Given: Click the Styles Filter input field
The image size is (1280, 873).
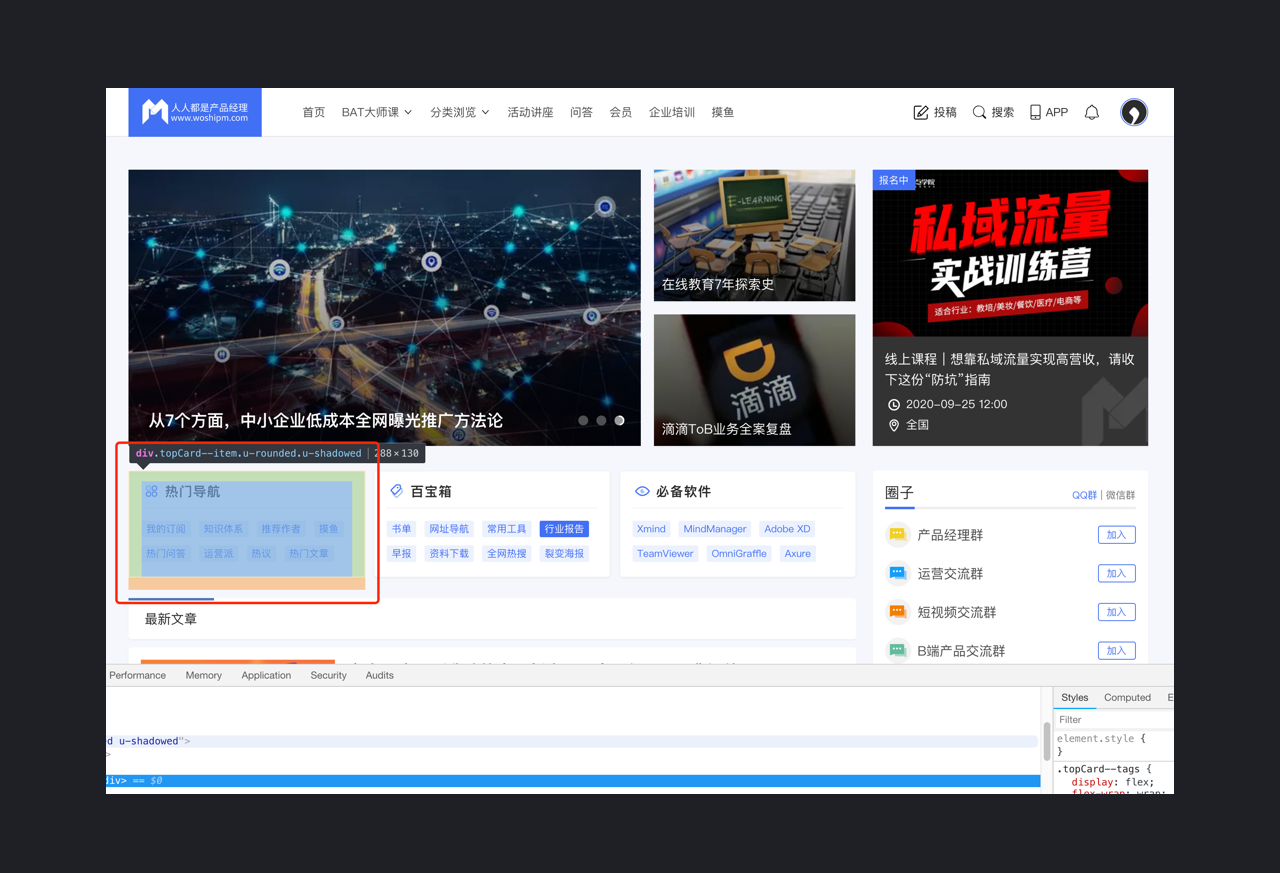Looking at the screenshot, I should pos(1113,719).
